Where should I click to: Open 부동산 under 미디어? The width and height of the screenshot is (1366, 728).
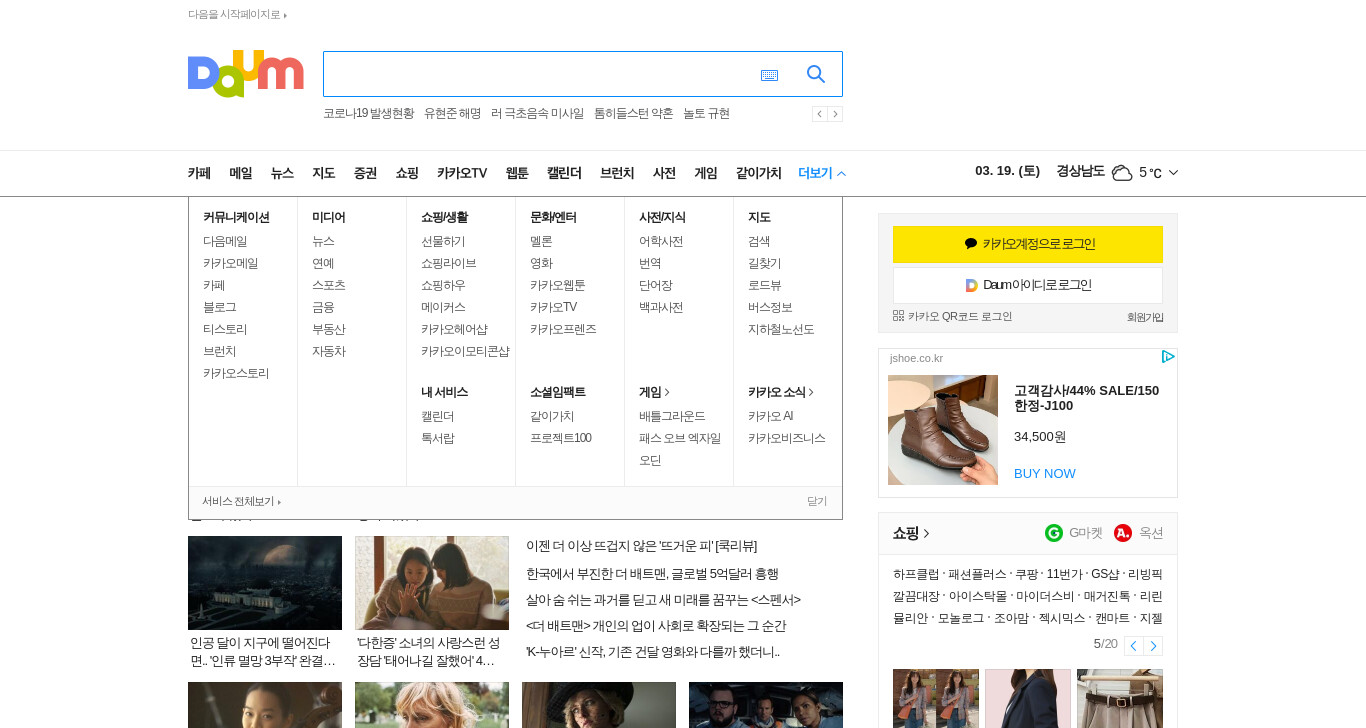pos(329,329)
